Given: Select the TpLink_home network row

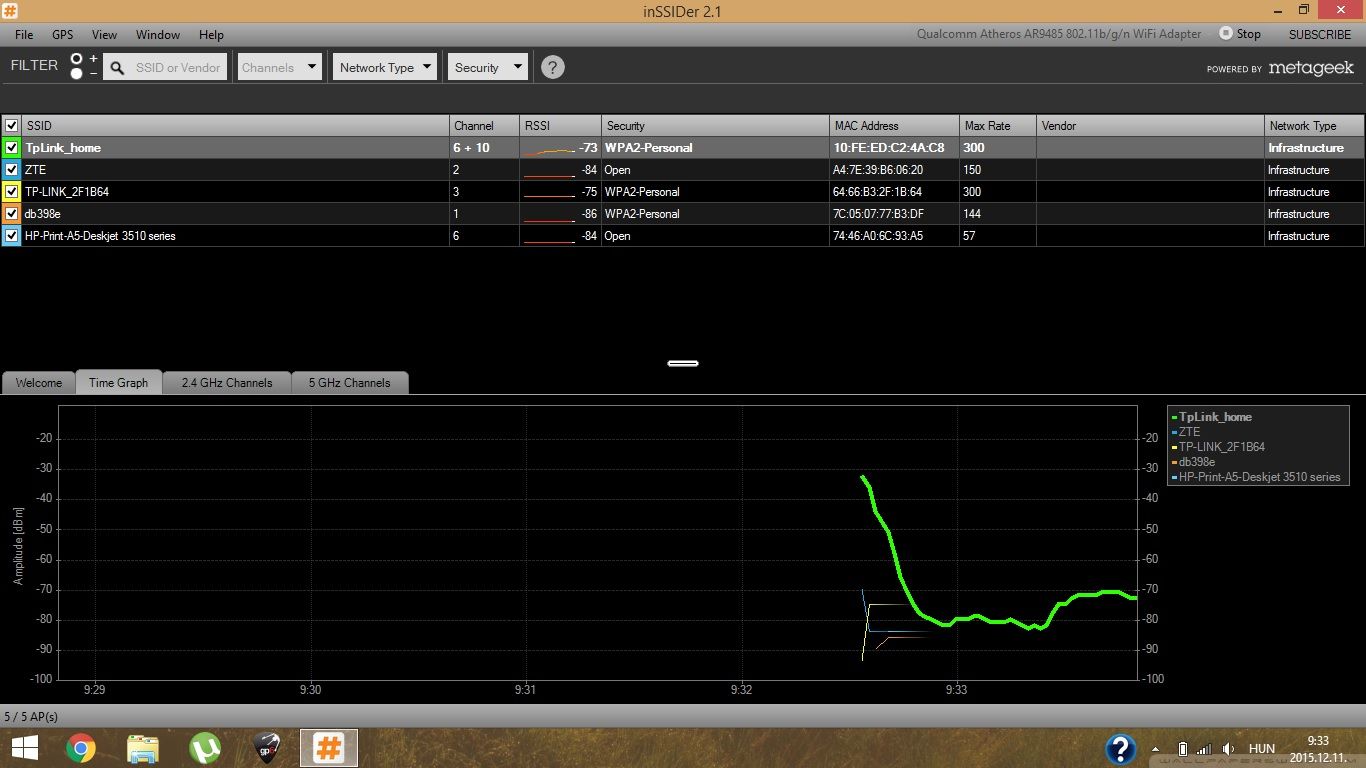Looking at the screenshot, I should point(682,148).
